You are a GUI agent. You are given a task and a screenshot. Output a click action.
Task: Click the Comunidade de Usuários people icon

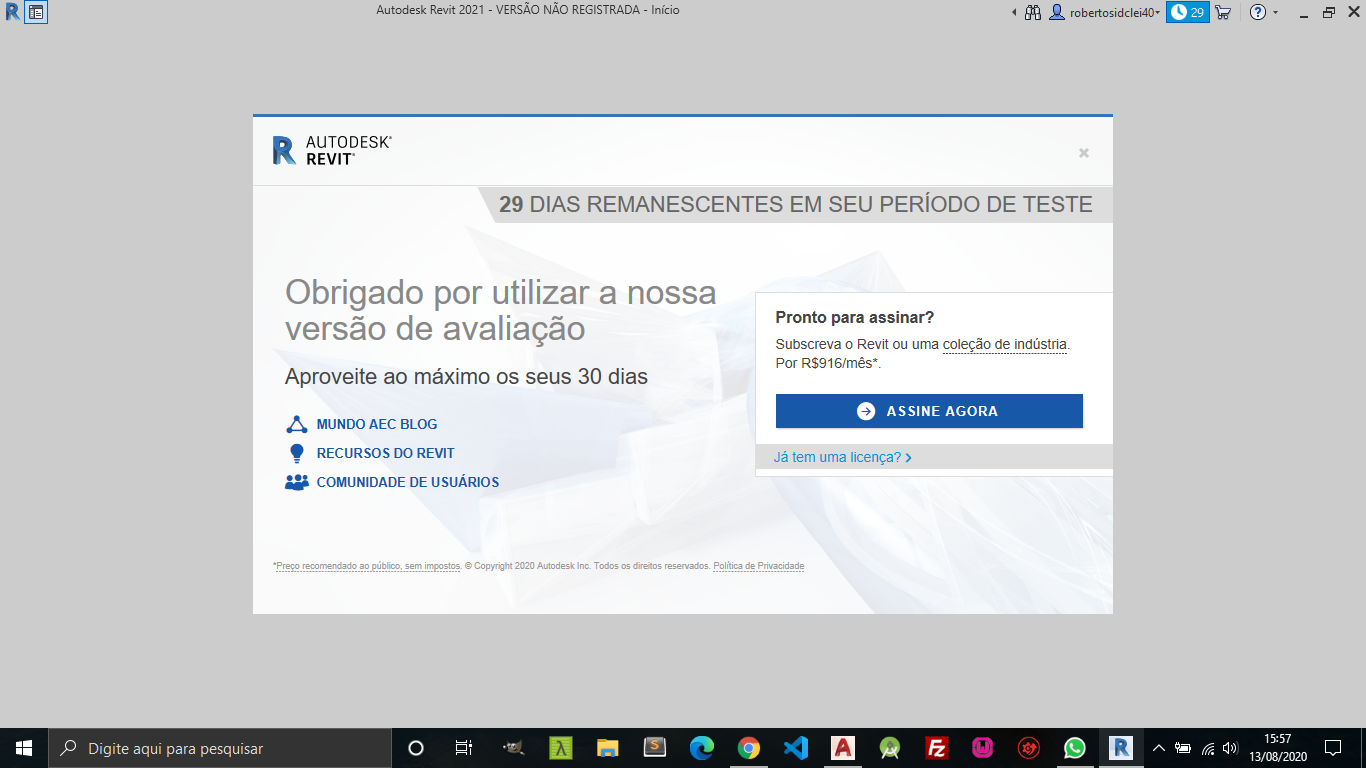pos(296,482)
